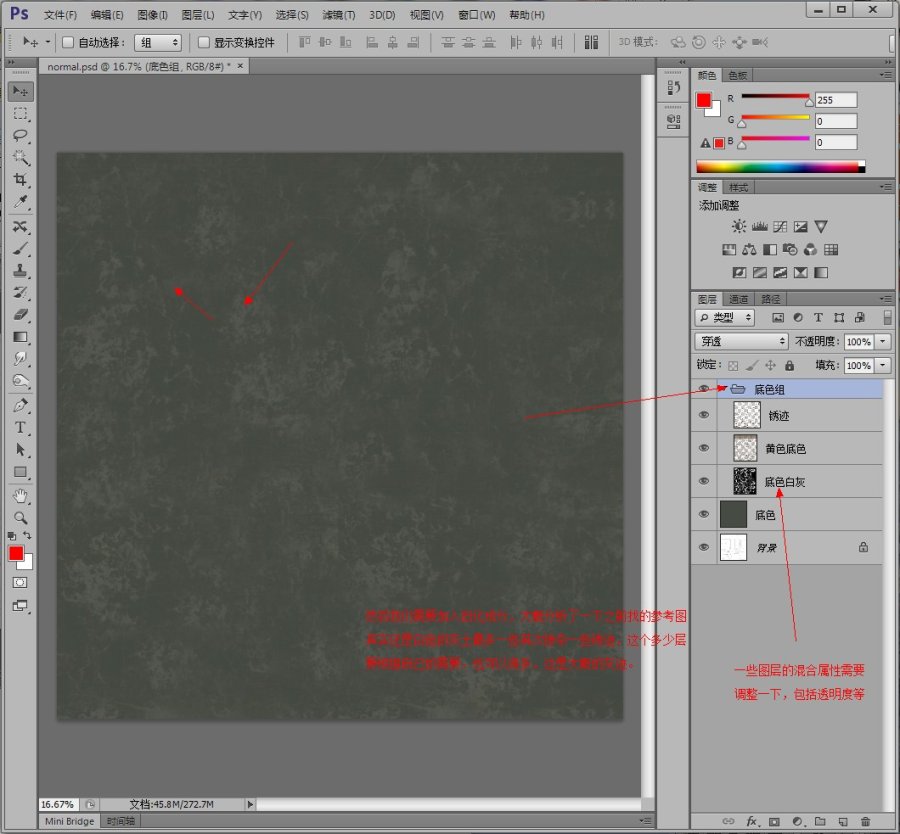The width and height of the screenshot is (900, 834).
Task: Select the Hand tool
Action: point(20,496)
